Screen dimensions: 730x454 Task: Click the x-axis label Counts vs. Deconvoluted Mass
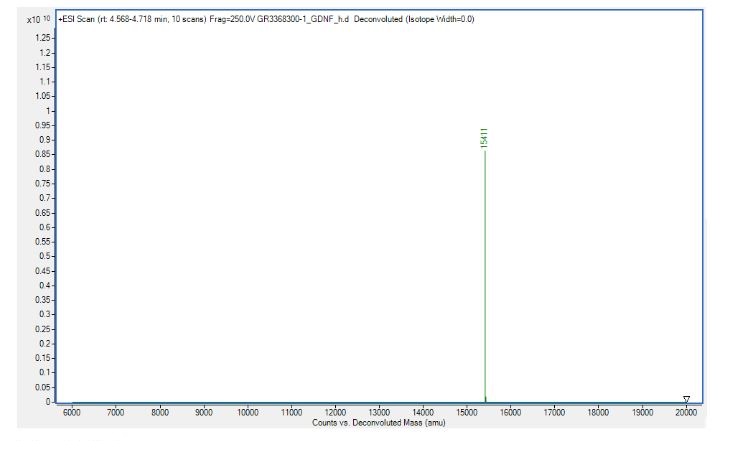(x=379, y=423)
